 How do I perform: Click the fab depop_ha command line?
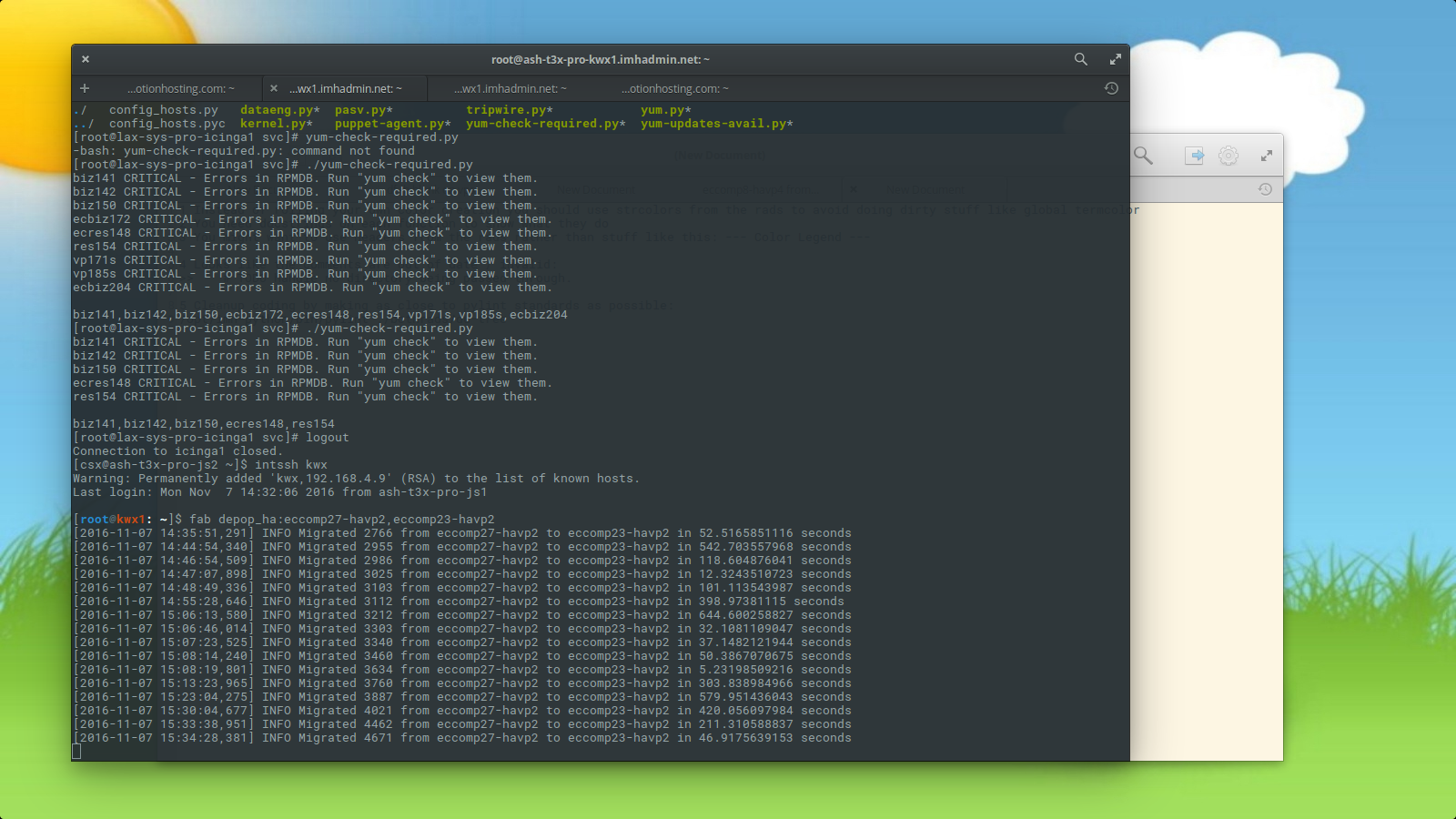341,520
